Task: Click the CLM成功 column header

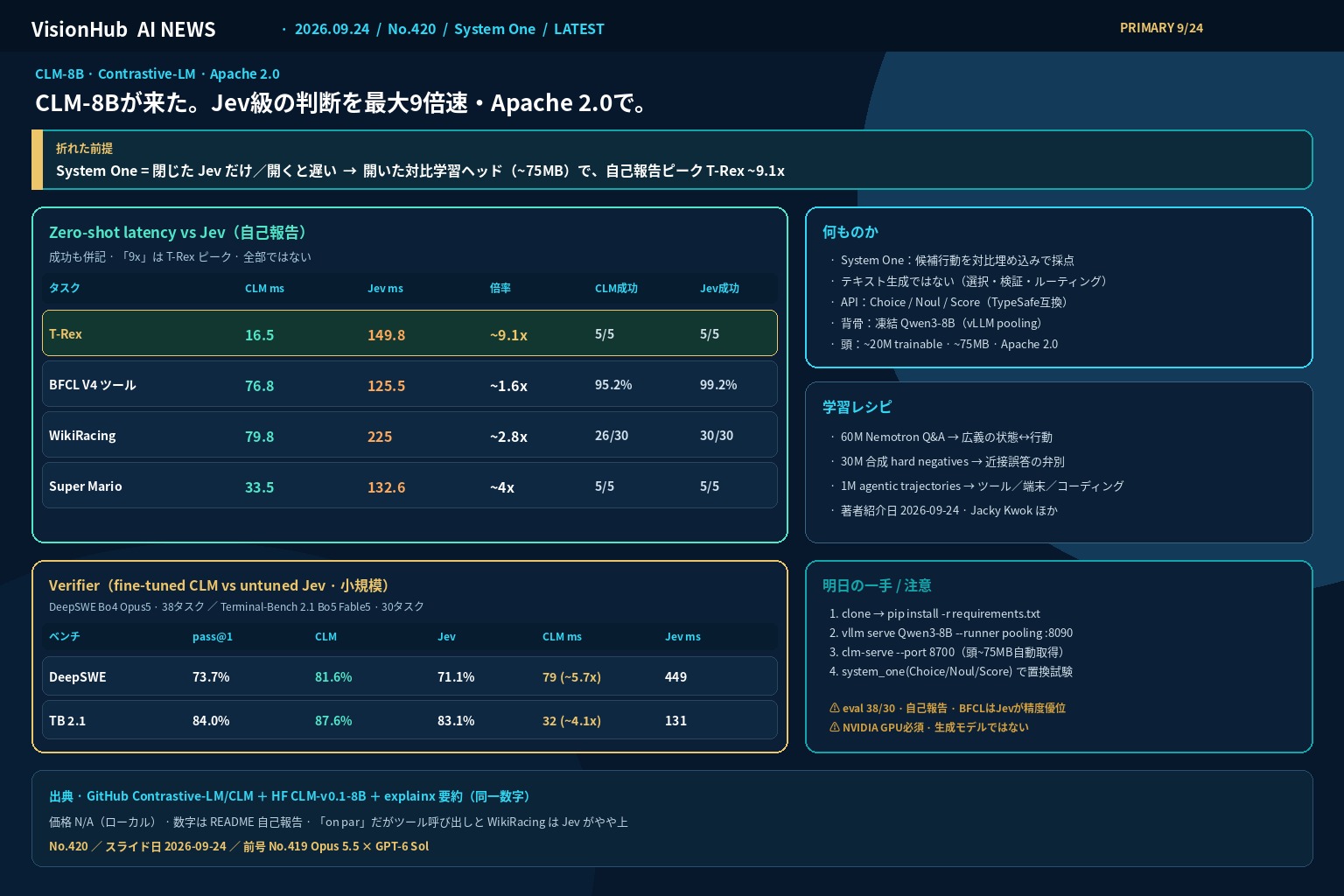Action: 616,288
